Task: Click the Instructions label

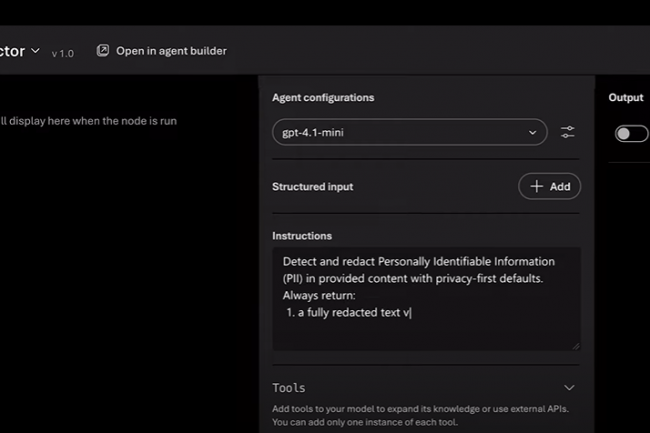Action: coord(302,236)
